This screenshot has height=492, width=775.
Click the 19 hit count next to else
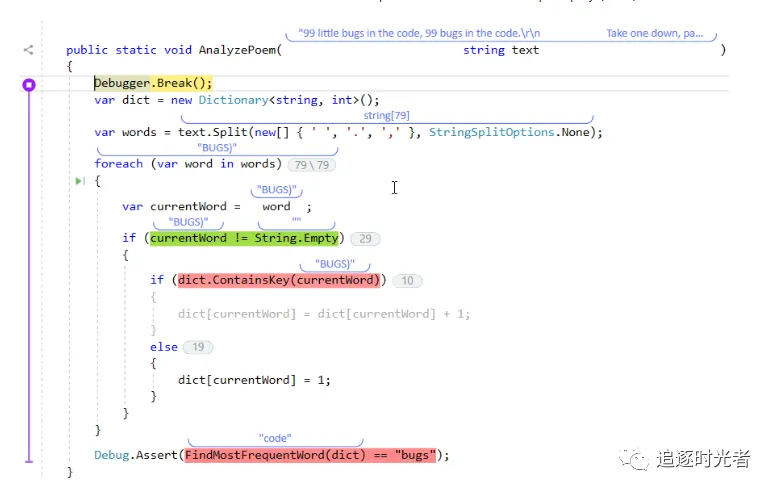(x=198, y=347)
